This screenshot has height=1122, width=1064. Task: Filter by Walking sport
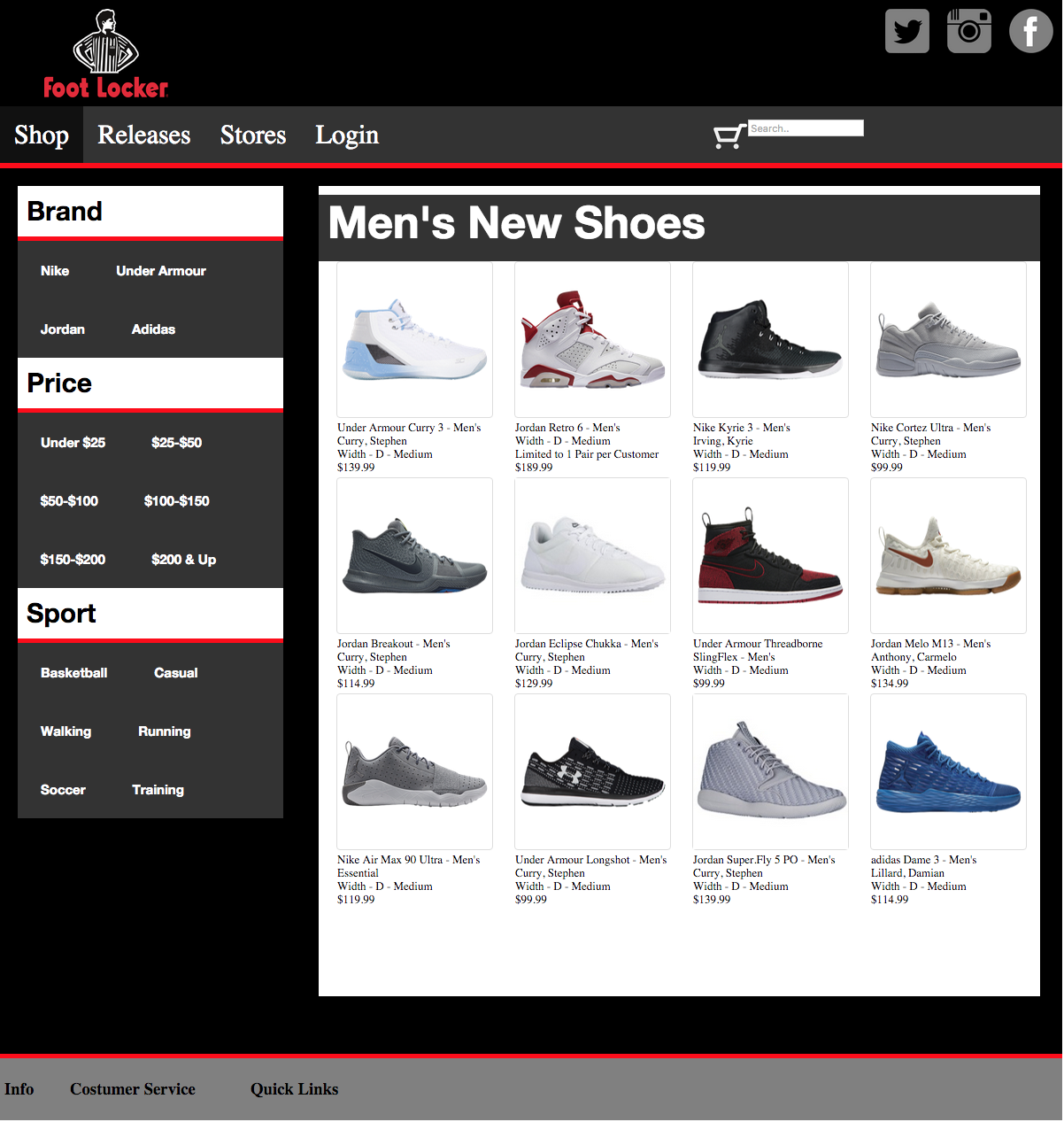coord(66,731)
